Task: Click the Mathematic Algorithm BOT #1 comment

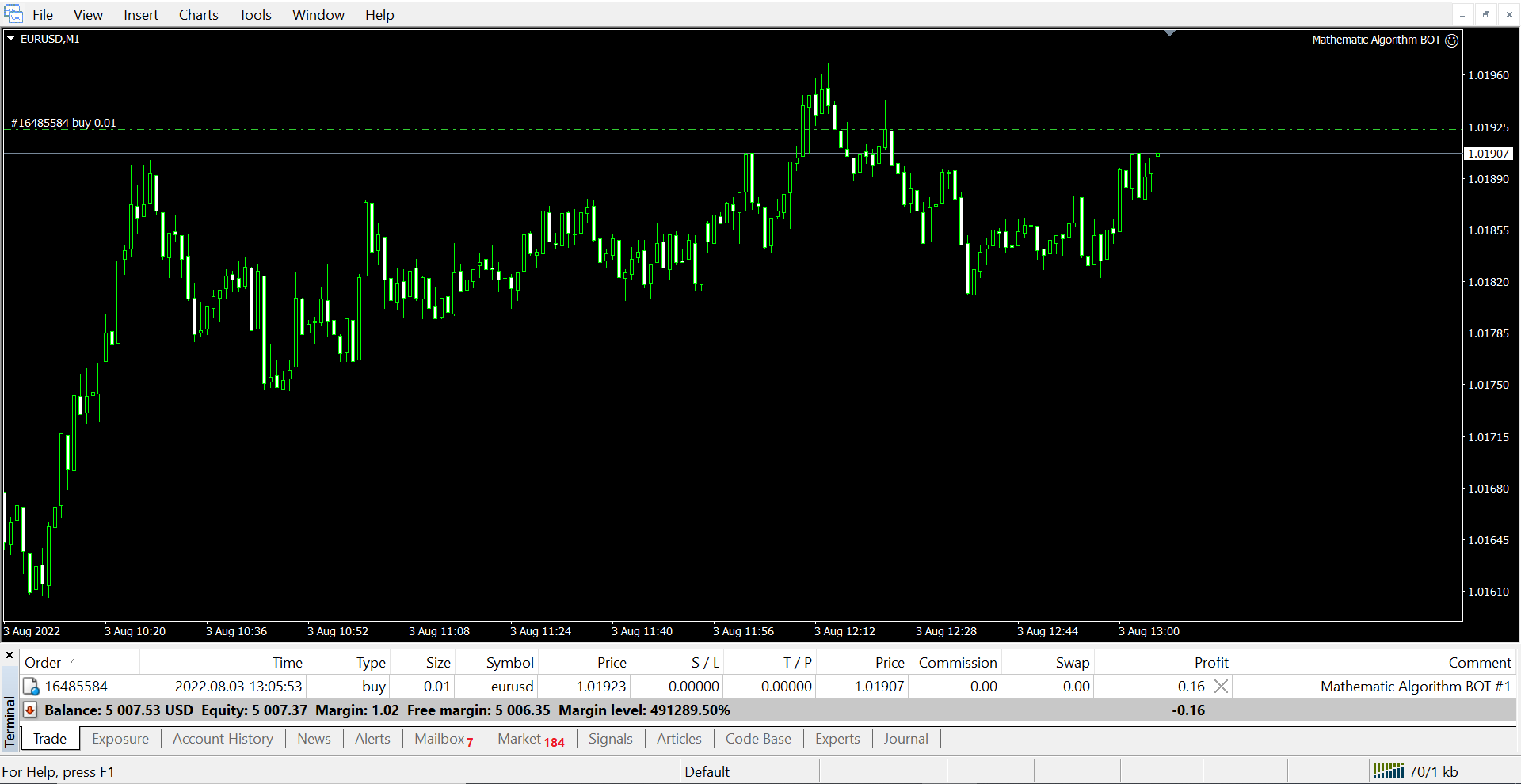Action: pyautogui.click(x=1416, y=687)
